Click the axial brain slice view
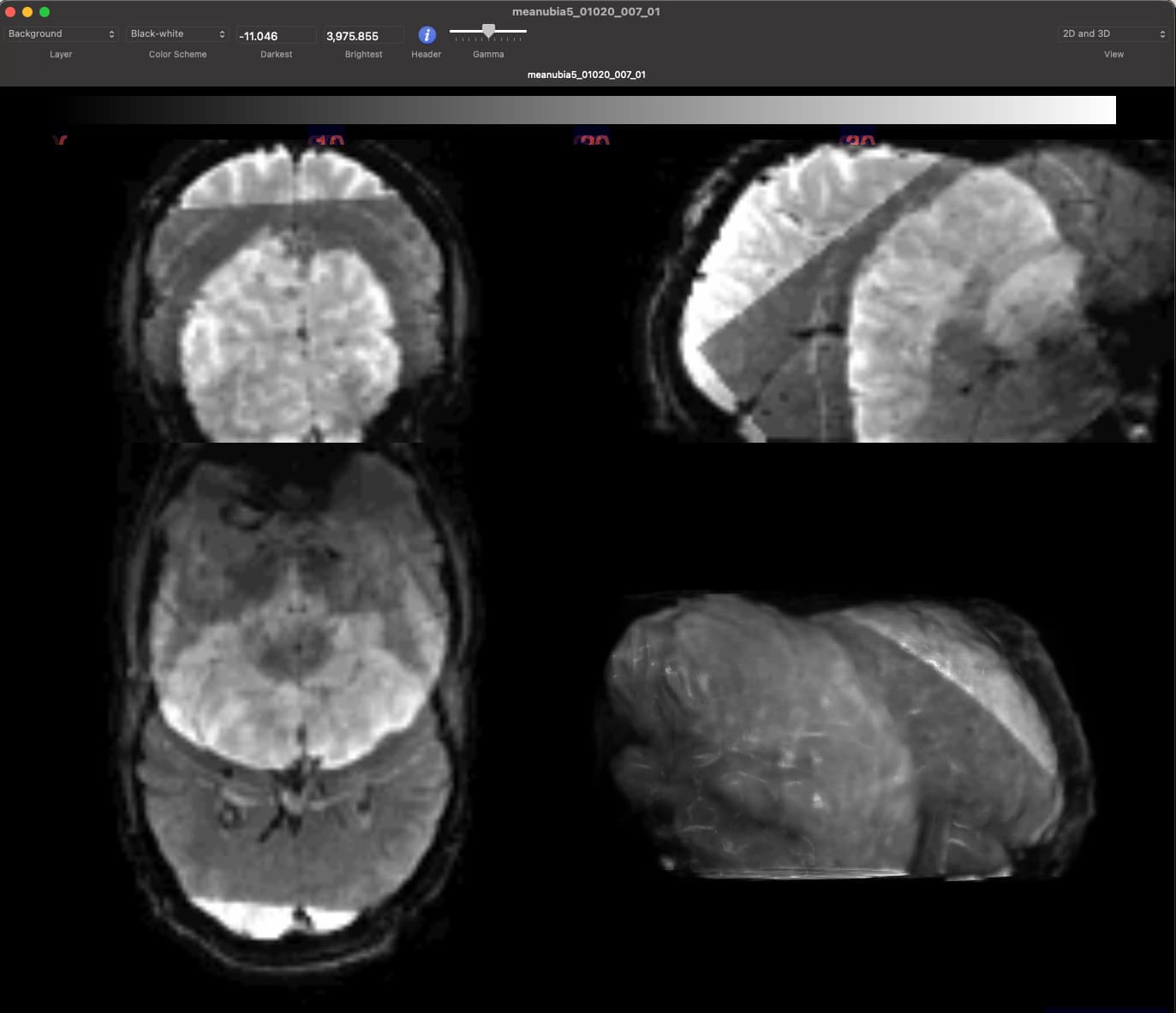Screen dimensions: 1176x1013 (295, 702)
